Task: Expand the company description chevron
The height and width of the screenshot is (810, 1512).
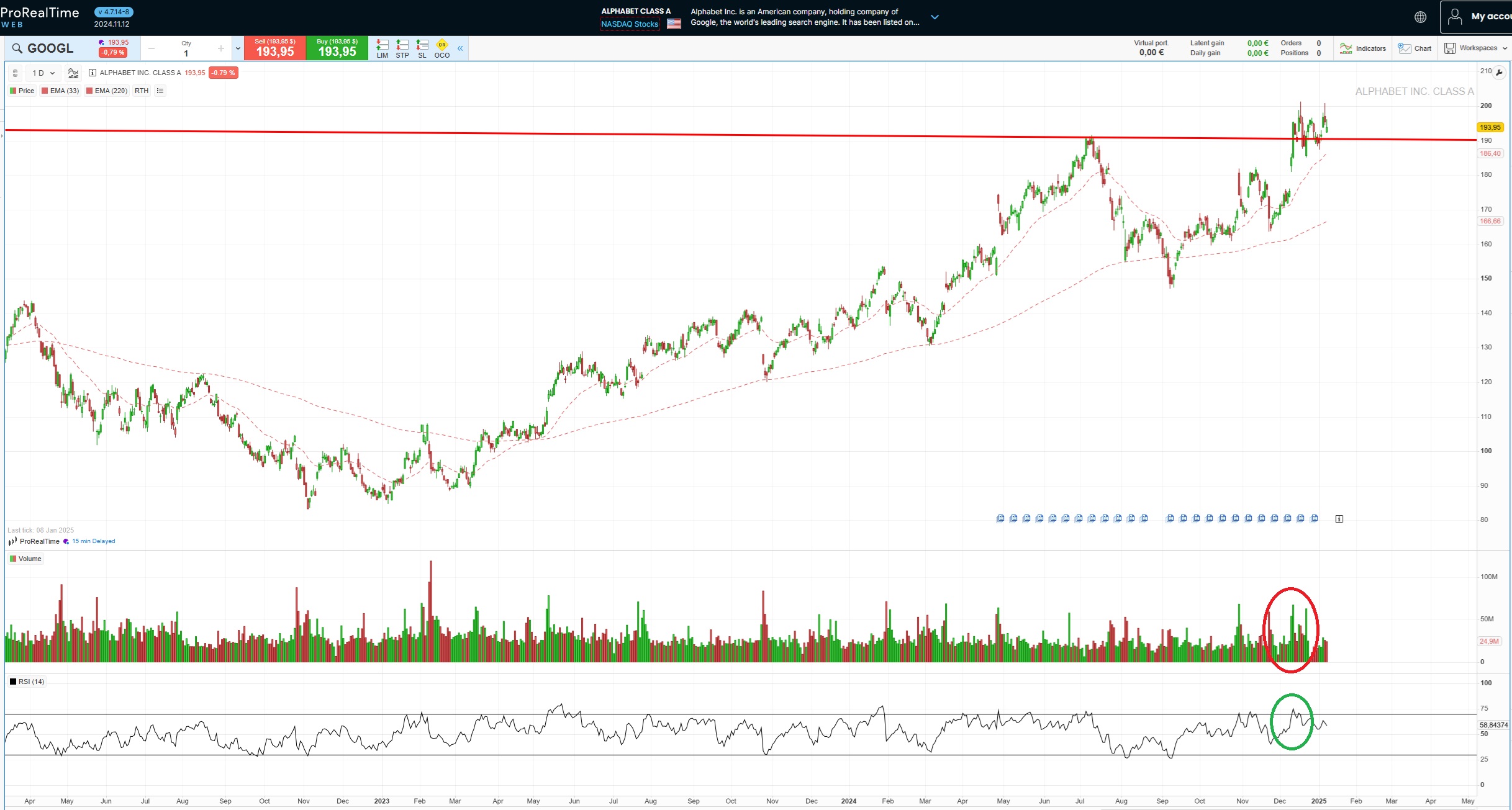Action: click(x=935, y=17)
